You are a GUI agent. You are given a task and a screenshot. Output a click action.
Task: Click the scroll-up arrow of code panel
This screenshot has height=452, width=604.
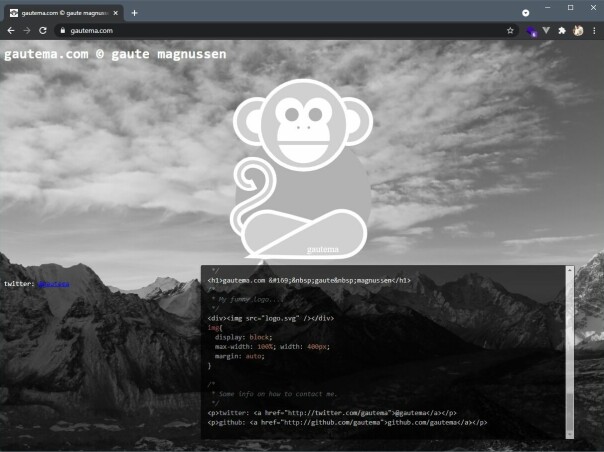tap(570, 271)
